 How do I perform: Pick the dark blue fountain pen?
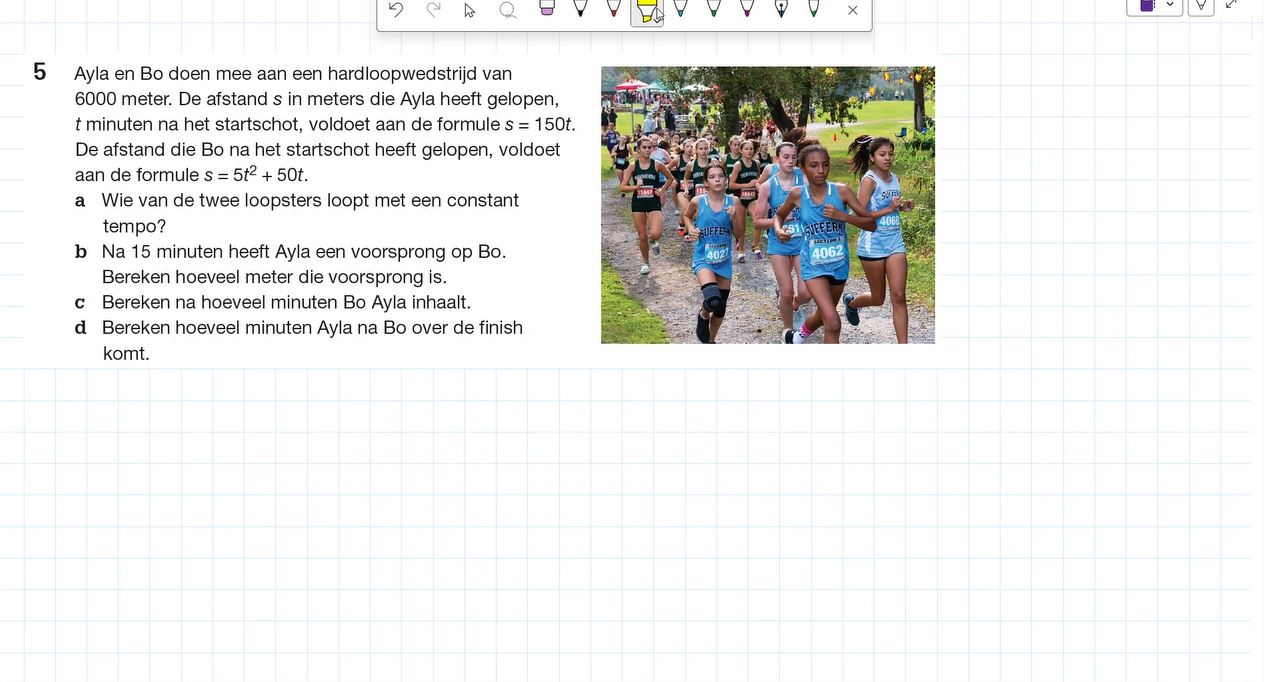pos(781,8)
